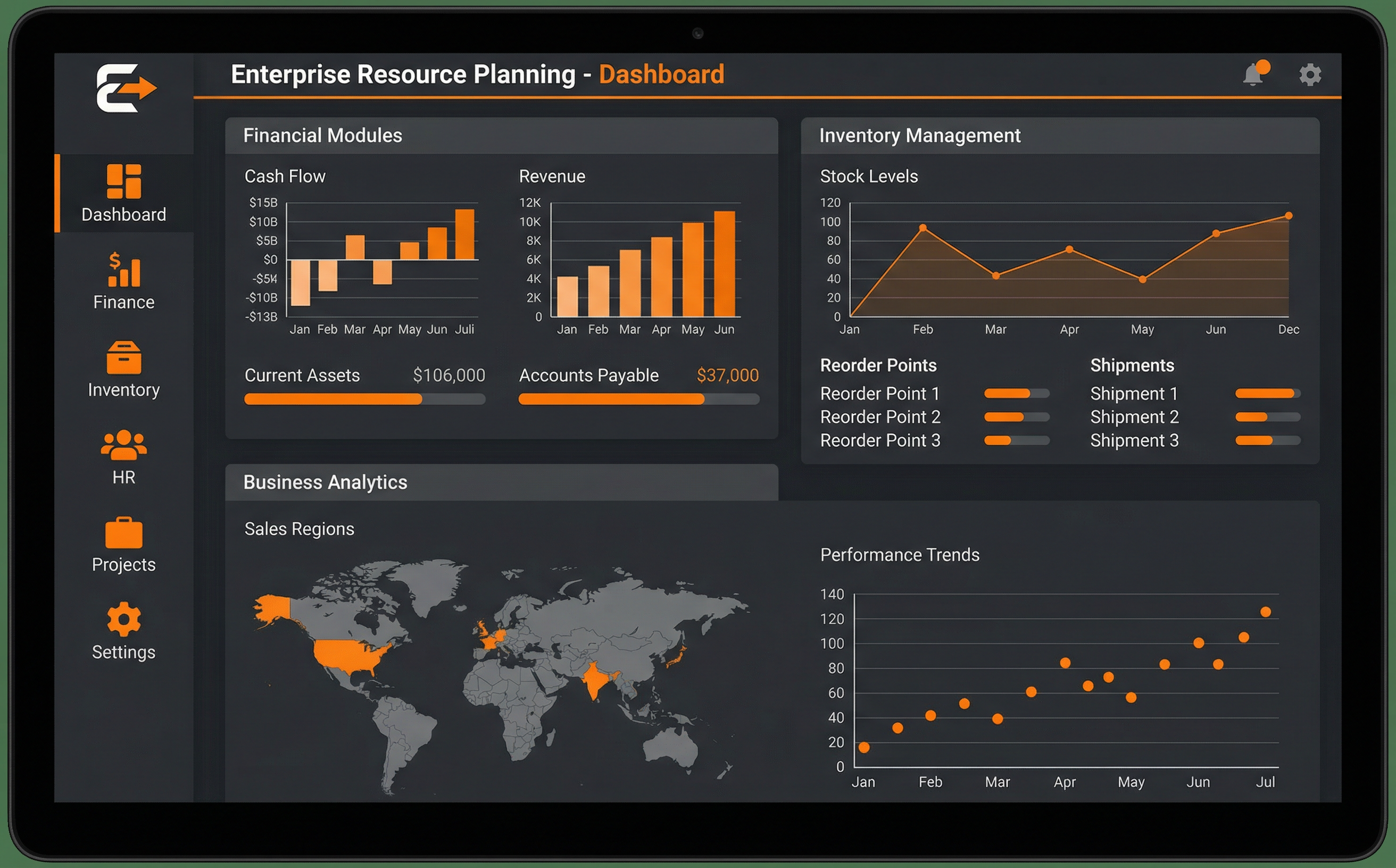
Task: Click the Current Assets value link
Action: pos(450,375)
